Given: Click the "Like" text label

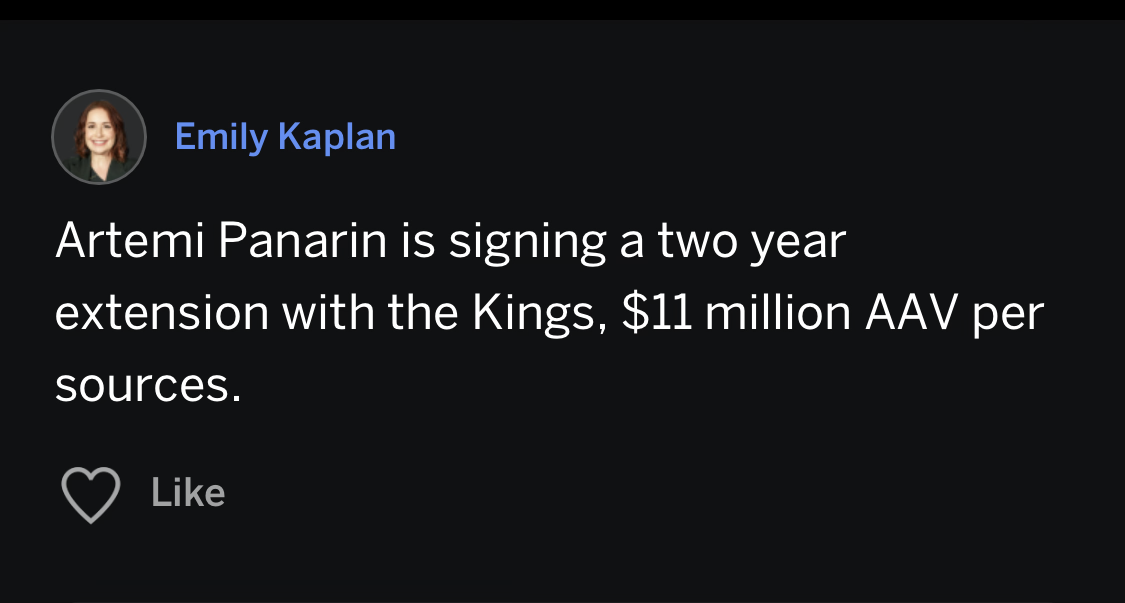Looking at the screenshot, I should [188, 493].
